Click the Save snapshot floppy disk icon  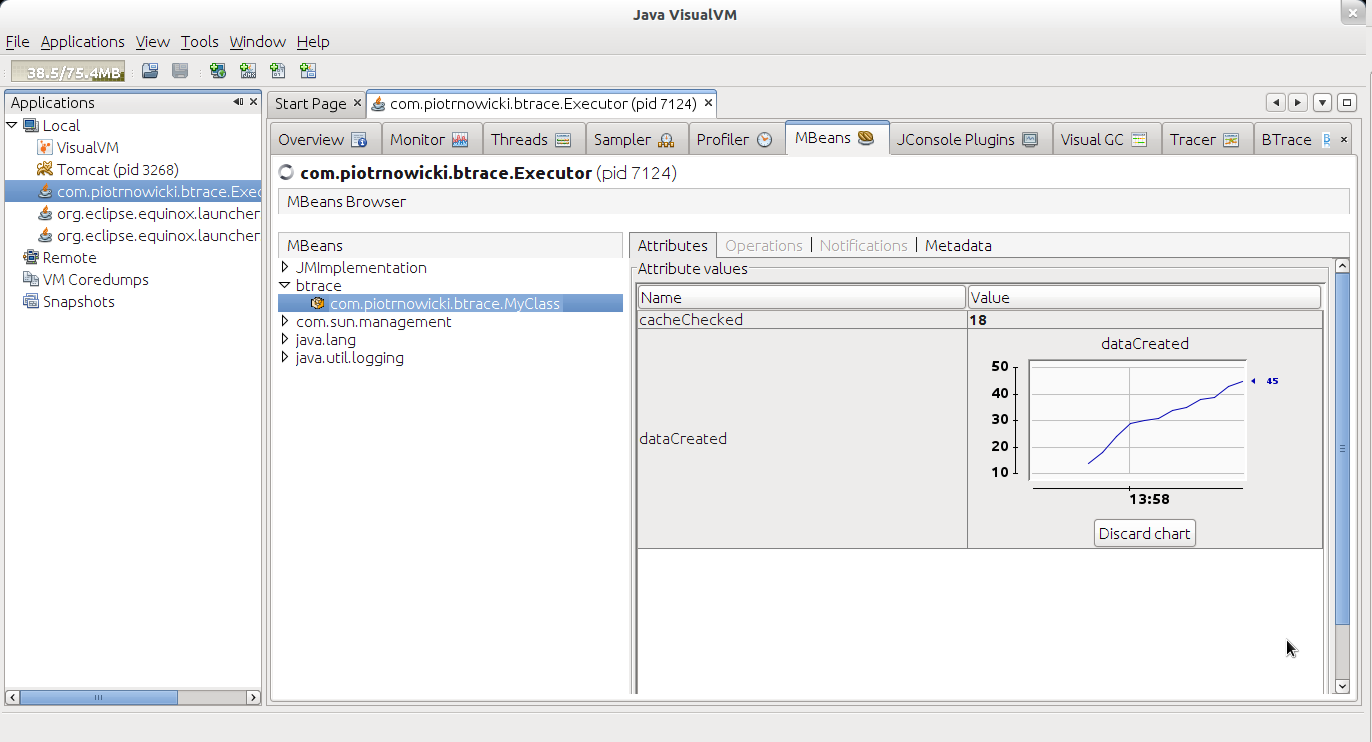tap(180, 71)
